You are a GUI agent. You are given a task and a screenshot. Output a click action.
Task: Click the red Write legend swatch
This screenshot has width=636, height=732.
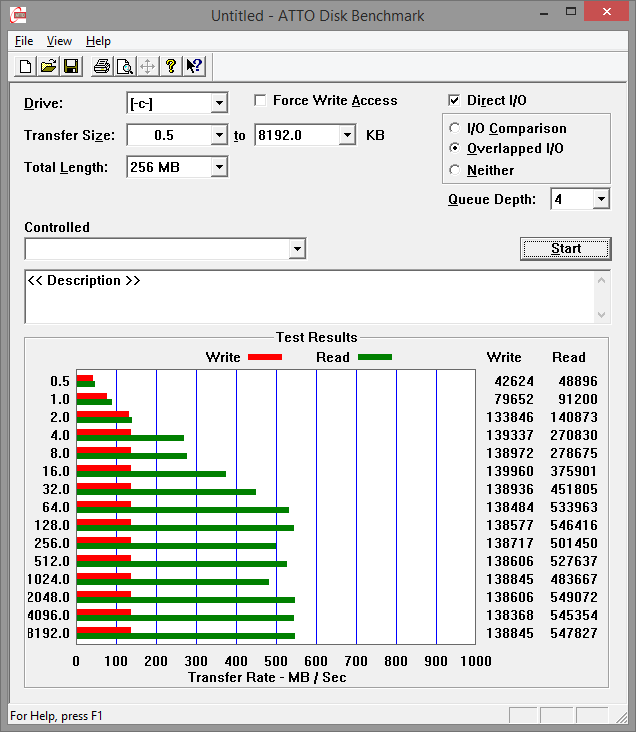pyautogui.click(x=265, y=357)
